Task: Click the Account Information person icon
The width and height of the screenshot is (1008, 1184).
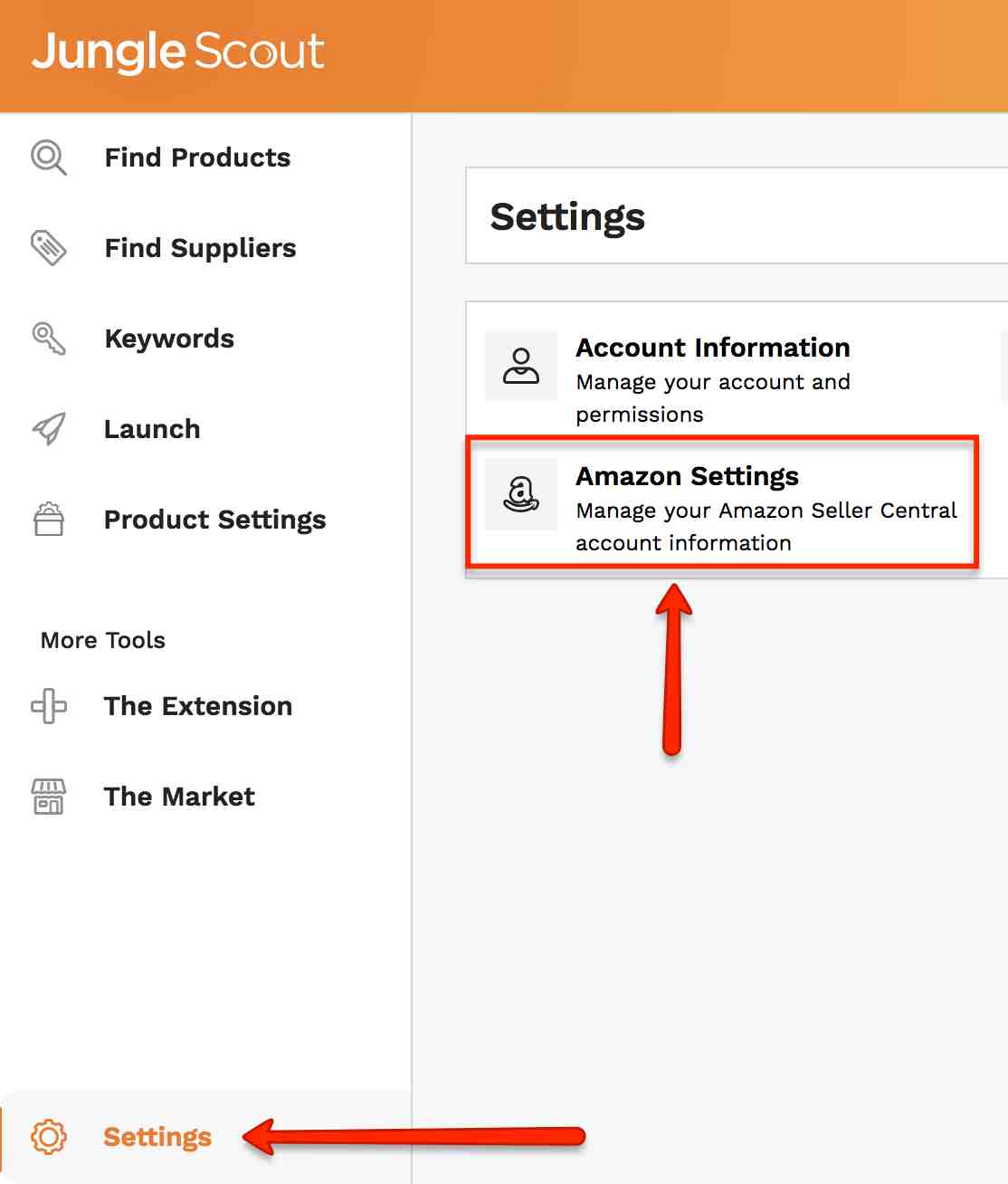Action: pyautogui.click(x=521, y=366)
